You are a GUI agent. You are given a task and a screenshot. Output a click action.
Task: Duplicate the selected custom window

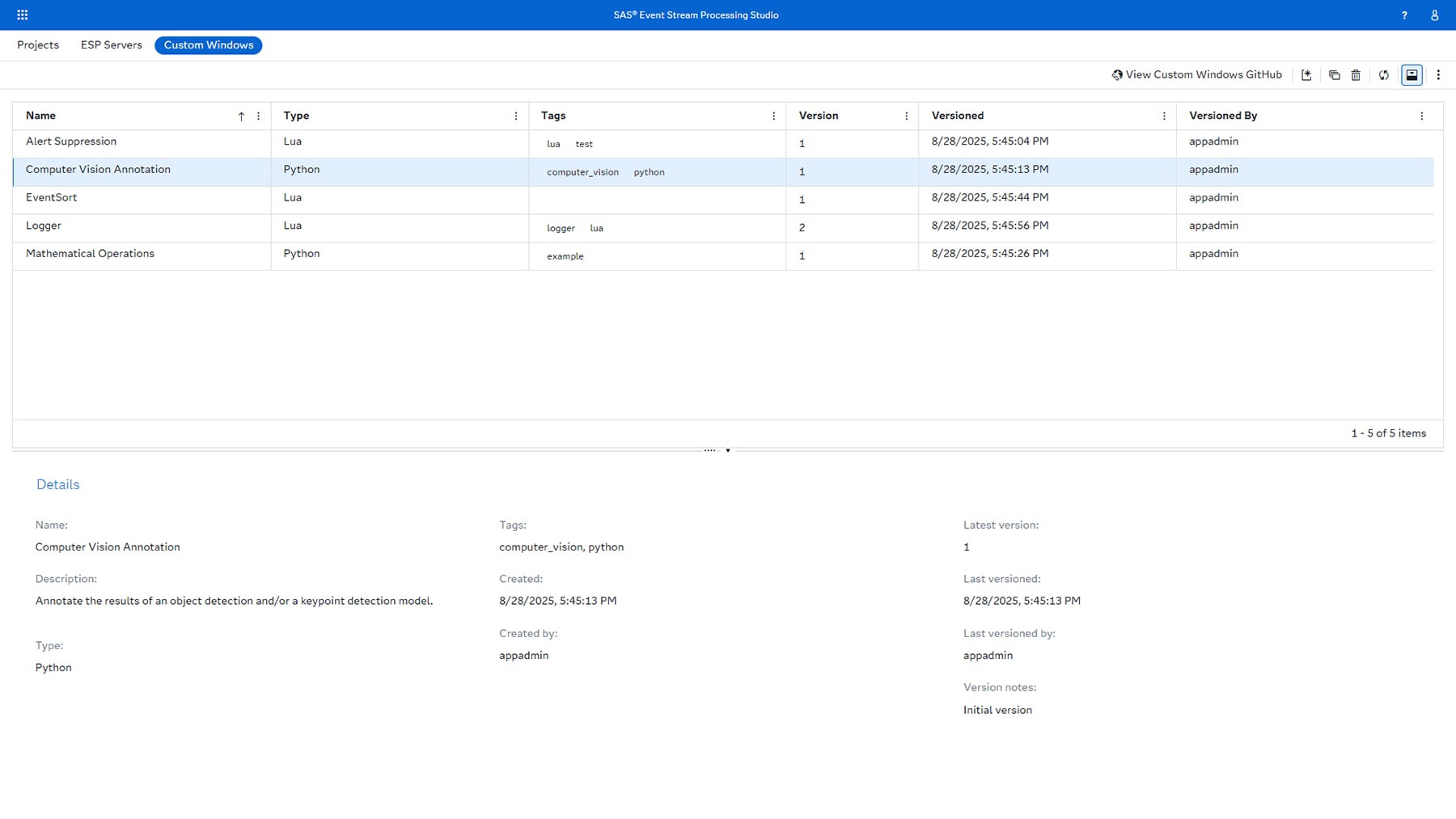click(1334, 74)
